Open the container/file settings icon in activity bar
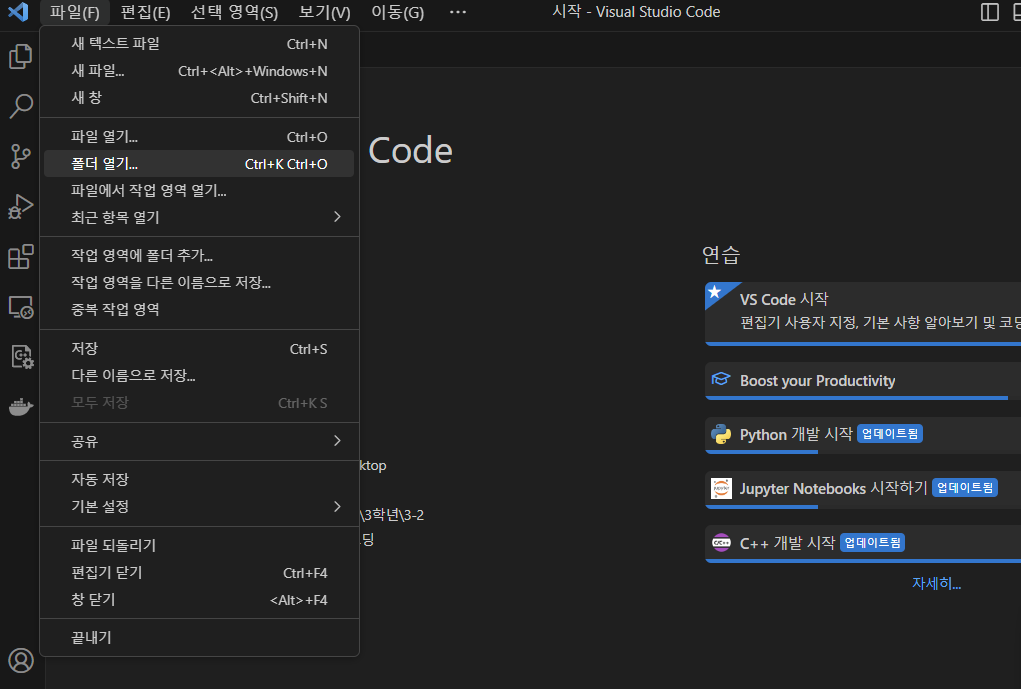 click(21, 357)
